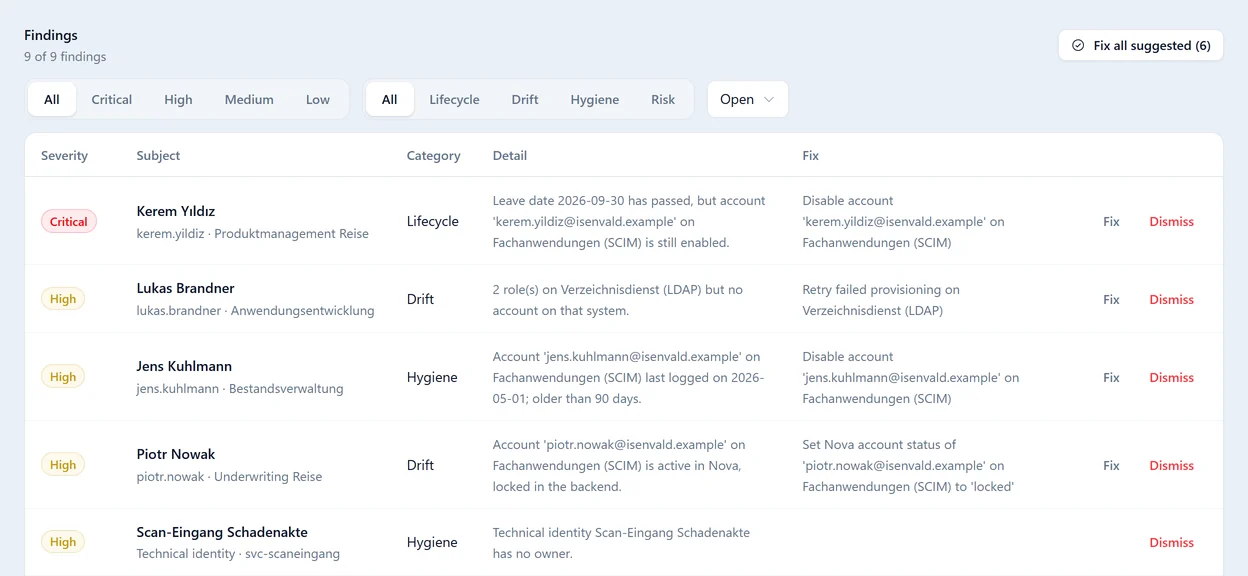Click 'Technical identity · svc-scaneingang' subtext
This screenshot has height=576, width=1248.
point(238,554)
